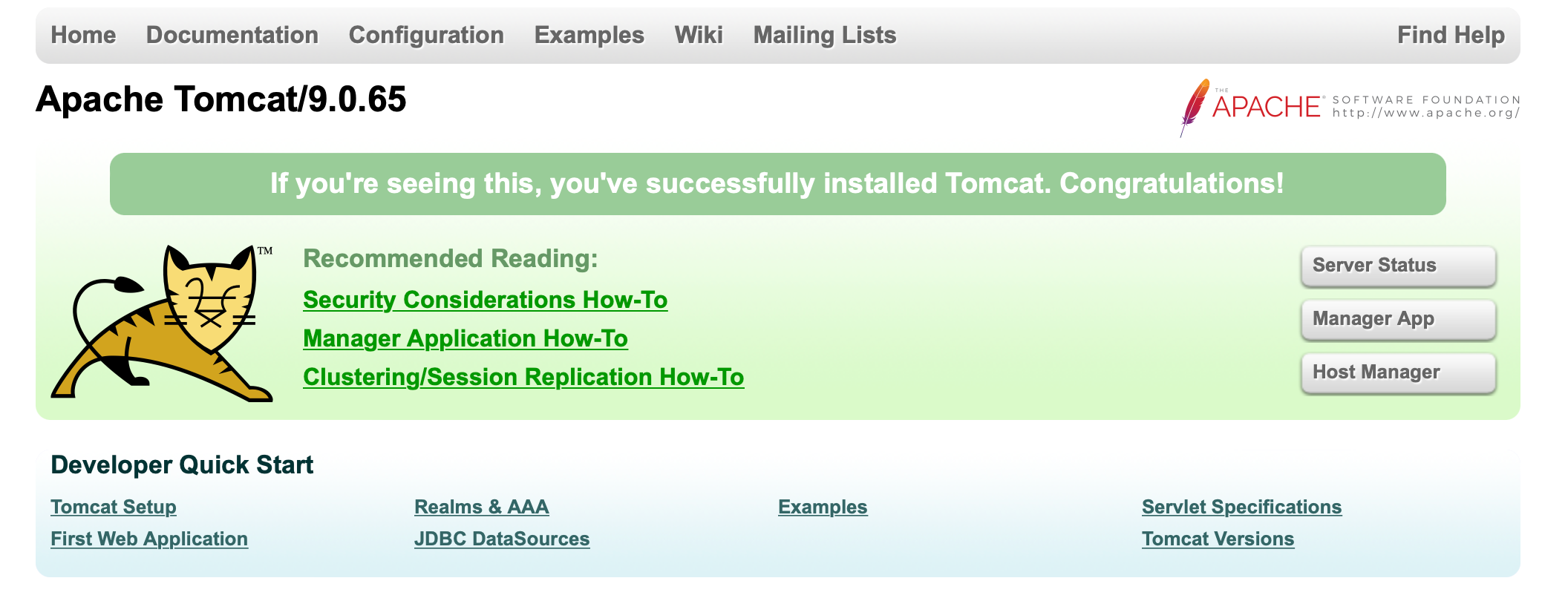Visit the Realms & AAA link
This screenshot has height=601, width=1568.
[x=482, y=507]
